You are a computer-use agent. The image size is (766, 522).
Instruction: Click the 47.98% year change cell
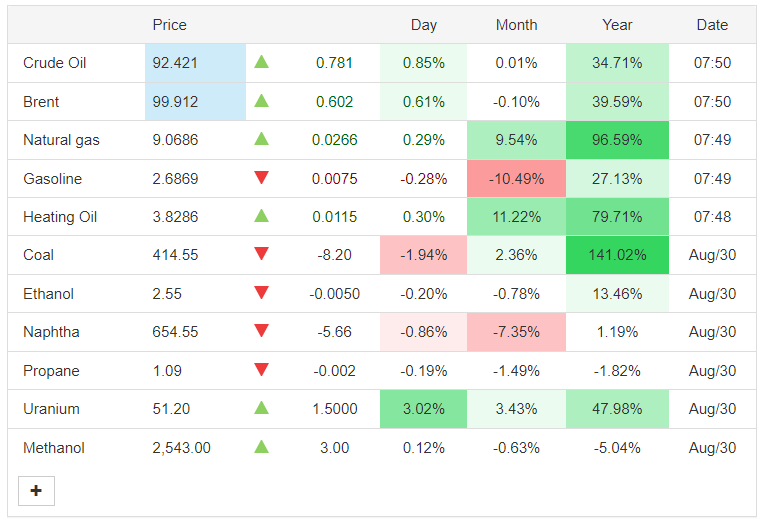(617, 409)
